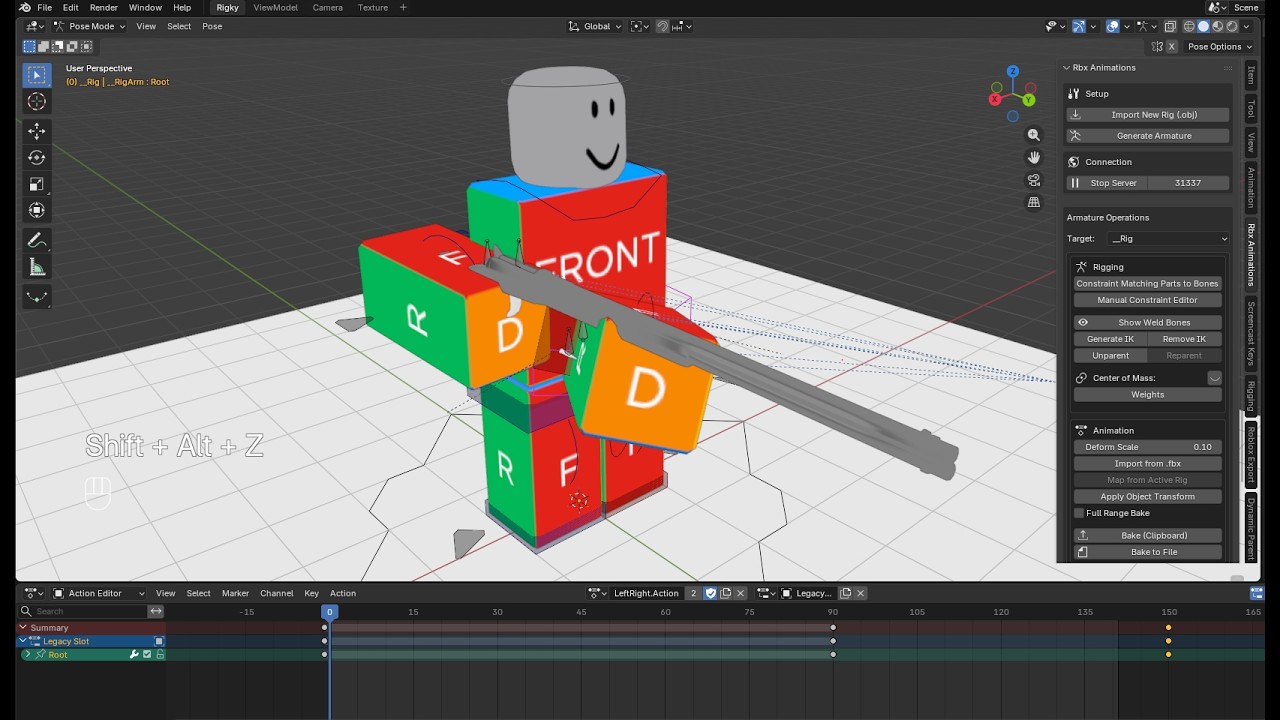Viewport: 1280px width, 720px height.
Task: Click the current frame 0 marker
Action: point(329,611)
